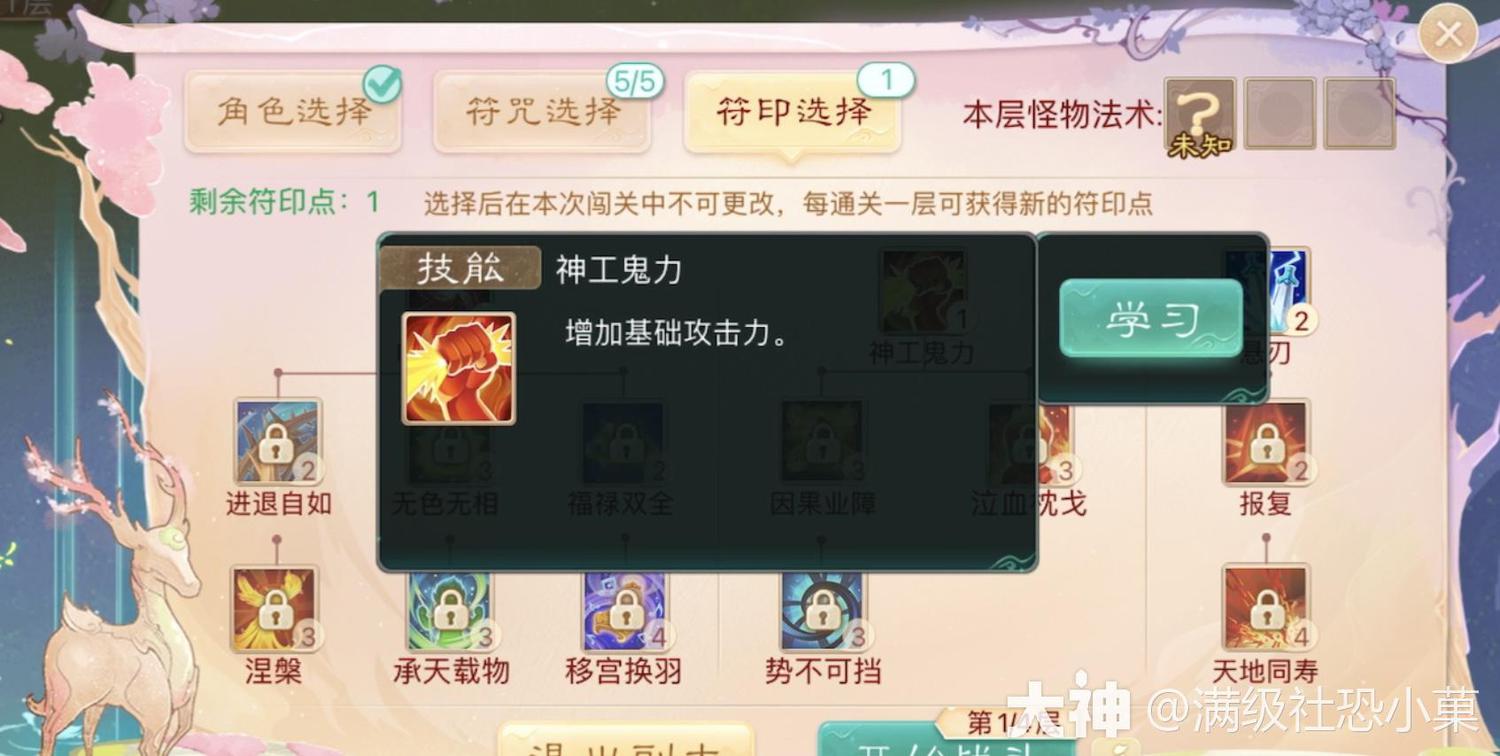Tap the 势不可挡 locked skill icon
The width and height of the screenshot is (1500, 756).
822,610
